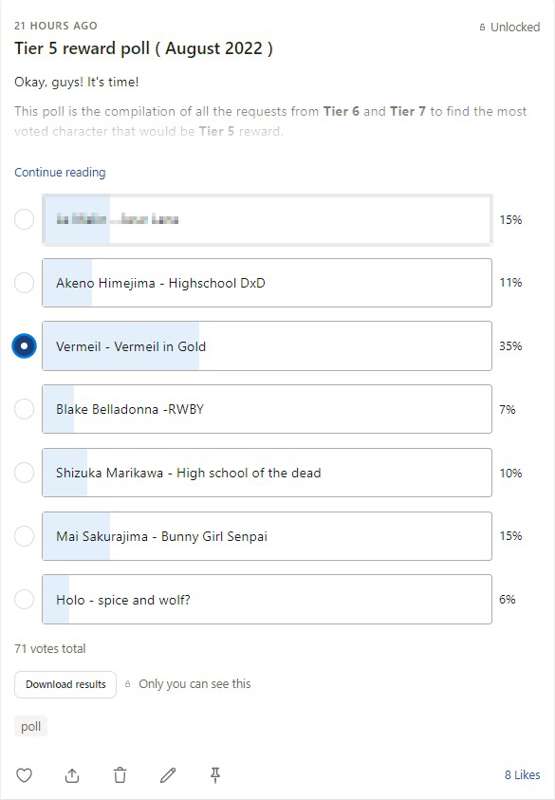Open Tier 5 reward poll title
555x800 pixels.
pos(143,48)
